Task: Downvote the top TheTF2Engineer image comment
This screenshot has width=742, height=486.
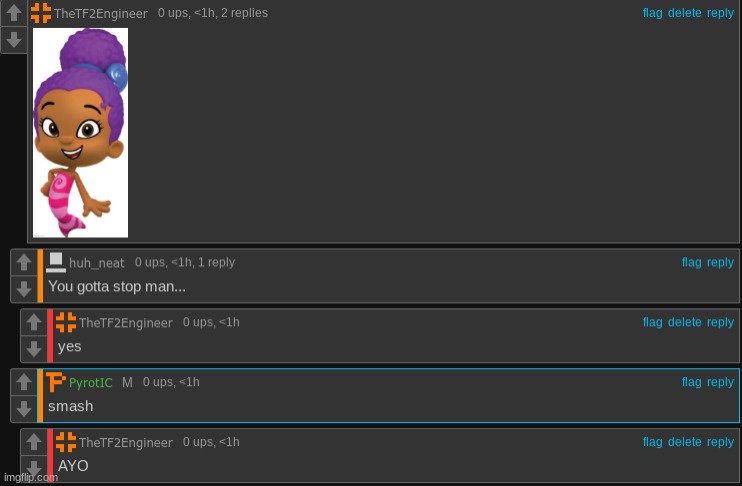Action: (x=14, y=40)
